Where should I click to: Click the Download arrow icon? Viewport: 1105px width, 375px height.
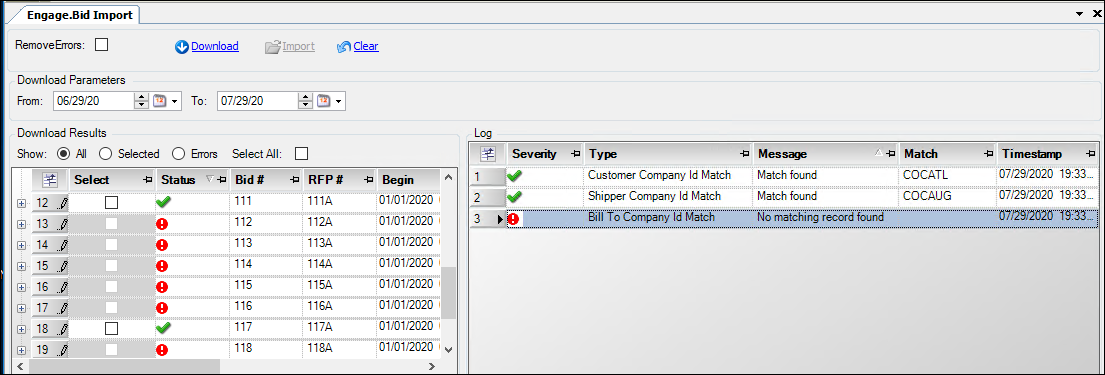182,47
